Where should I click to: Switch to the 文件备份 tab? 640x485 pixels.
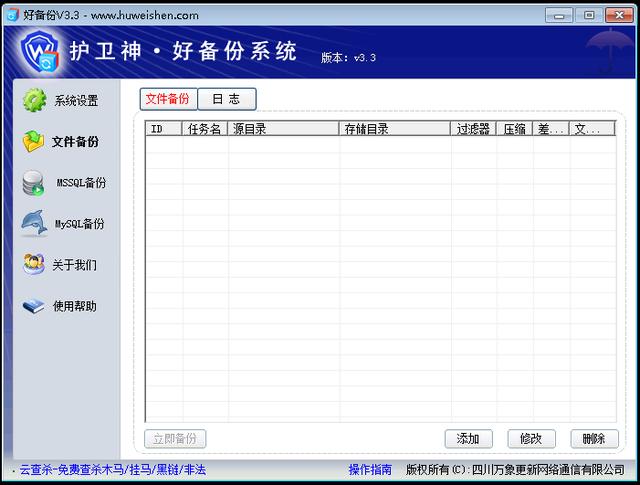[x=169, y=99]
